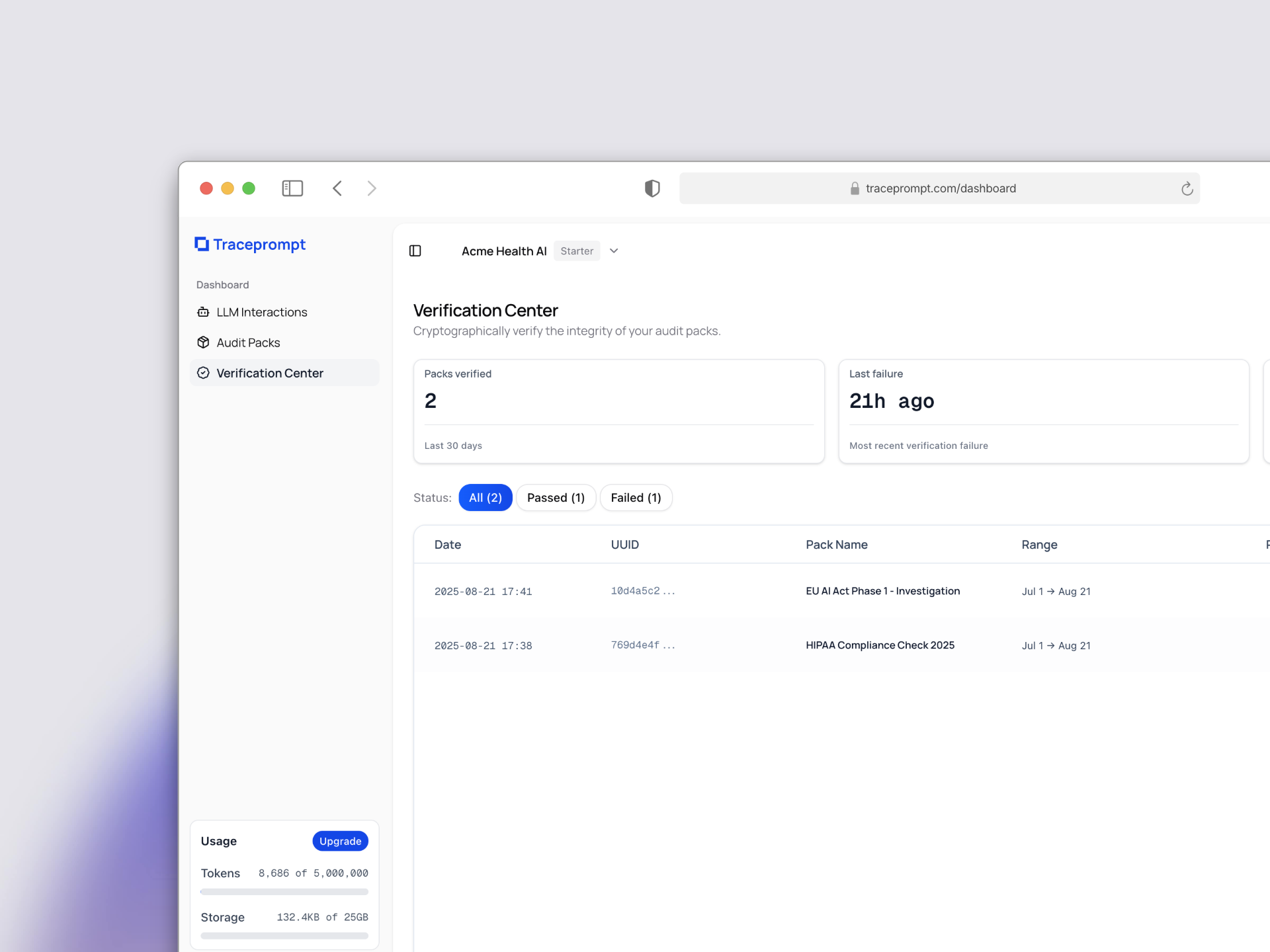The image size is (1270, 952).
Task: Click the 132.4KB of 25GB storage value
Action: pyautogui.click(x=323, y=918)
